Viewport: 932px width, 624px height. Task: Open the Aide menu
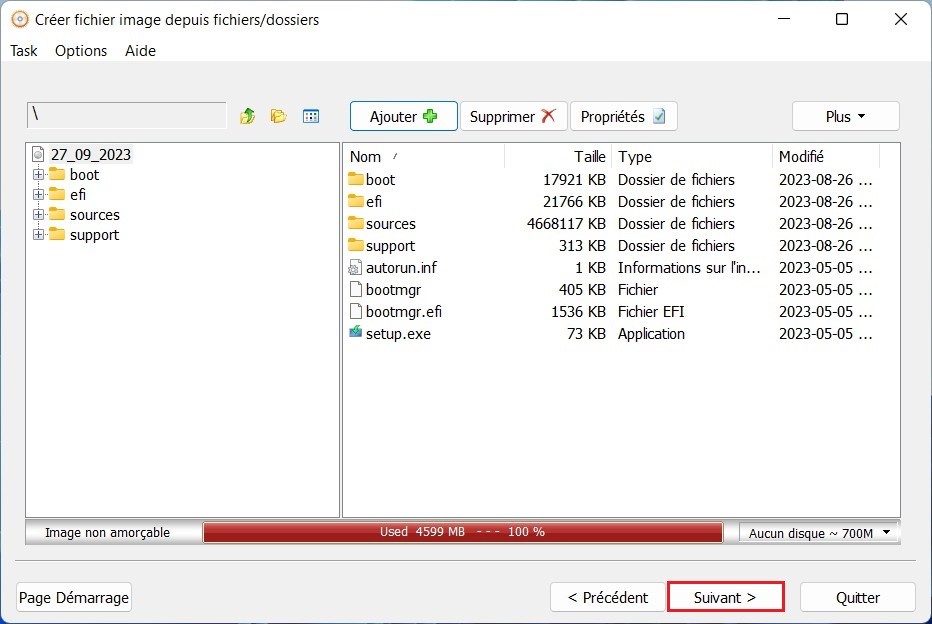click(139, 51)
